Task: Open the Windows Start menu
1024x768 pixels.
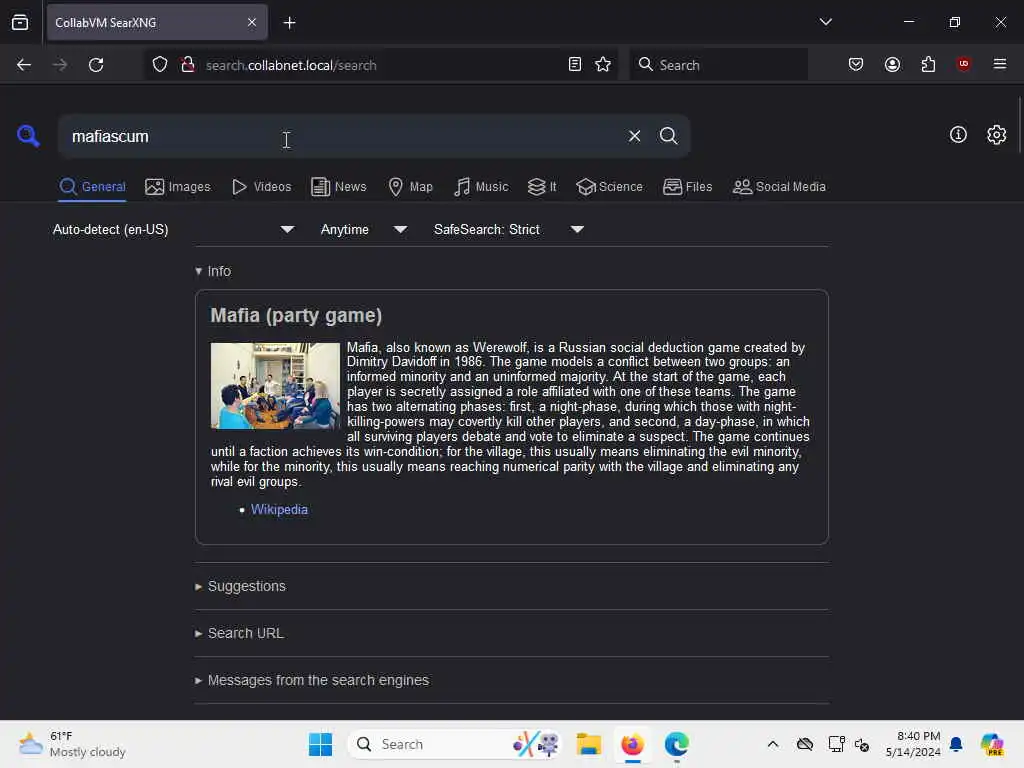Action: point(320,744)
